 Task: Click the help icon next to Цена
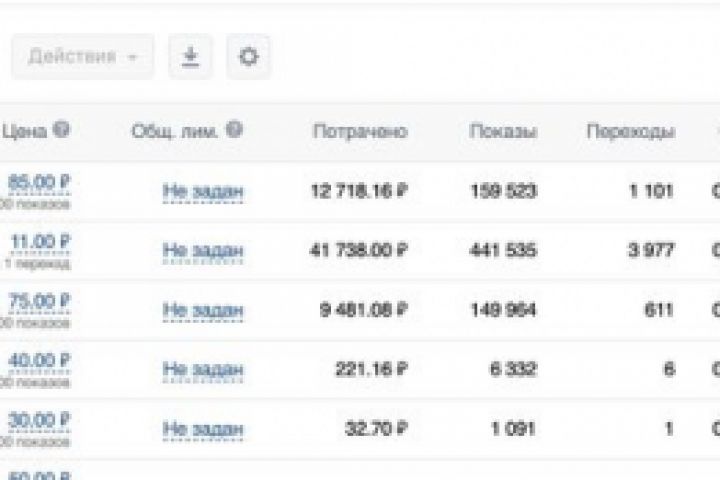click(x=62, y=130)
